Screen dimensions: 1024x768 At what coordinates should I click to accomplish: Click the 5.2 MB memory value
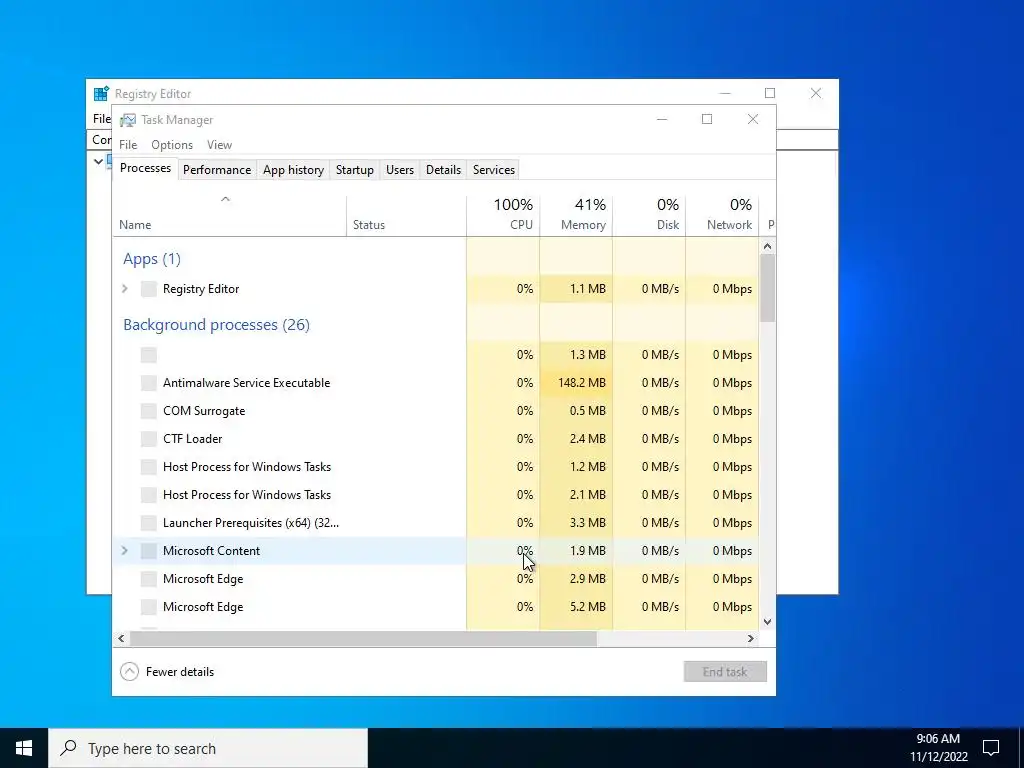588,607
